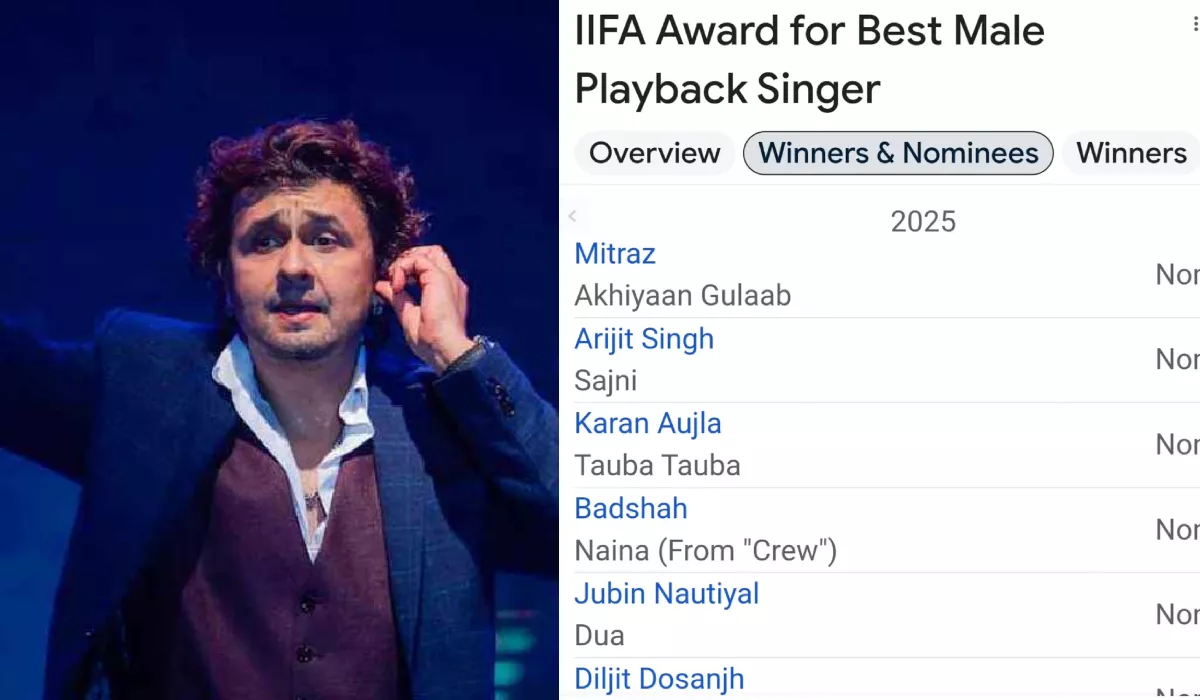Image resolution: width=1200 pixels, height=700 pixels.
Task: Open the Diljit Dosanjh link
Action: point(659,679)
